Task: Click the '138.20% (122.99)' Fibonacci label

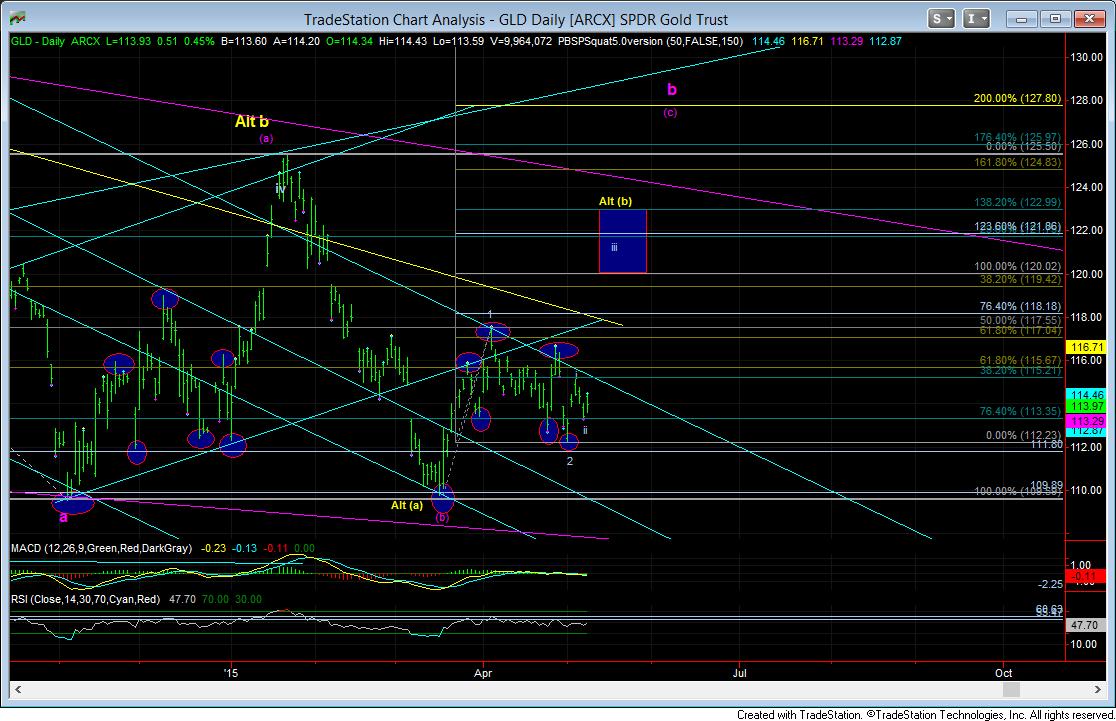Action: click(1017, 203)
